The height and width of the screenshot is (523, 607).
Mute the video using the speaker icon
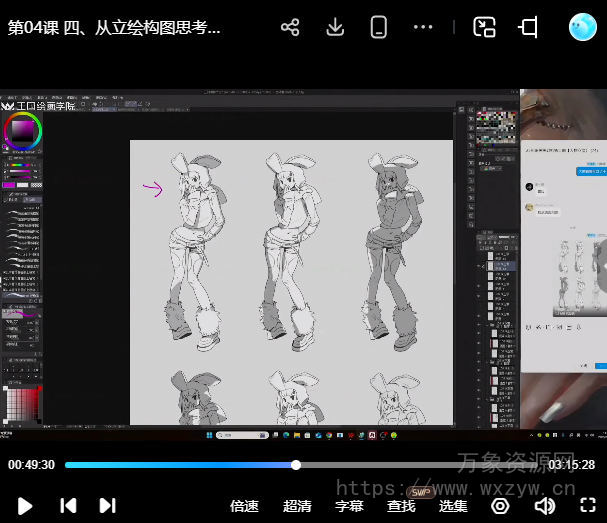point(544,506)
